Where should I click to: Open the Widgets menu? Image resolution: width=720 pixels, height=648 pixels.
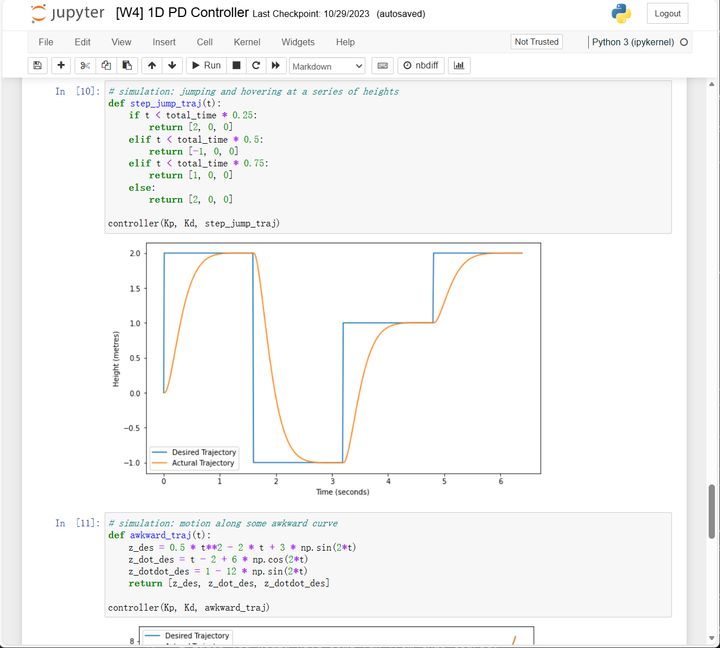(298, 42)
